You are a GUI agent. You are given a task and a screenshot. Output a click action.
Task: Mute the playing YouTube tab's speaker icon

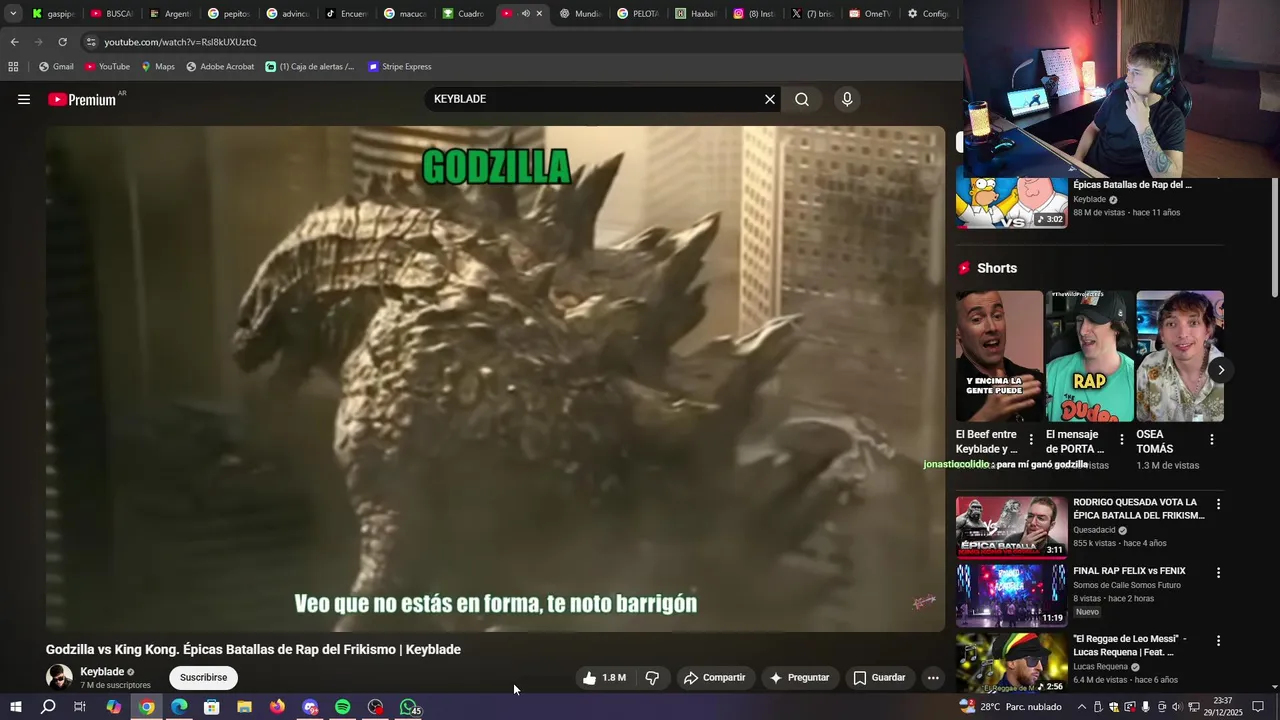pyautogui.click(x=525, y=13)
